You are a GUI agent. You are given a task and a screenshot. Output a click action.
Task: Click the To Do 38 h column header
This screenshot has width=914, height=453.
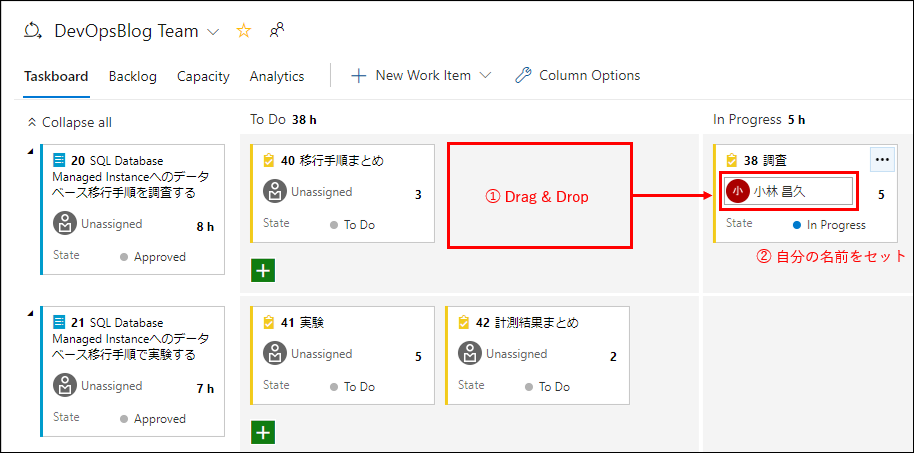coord(283,120)
